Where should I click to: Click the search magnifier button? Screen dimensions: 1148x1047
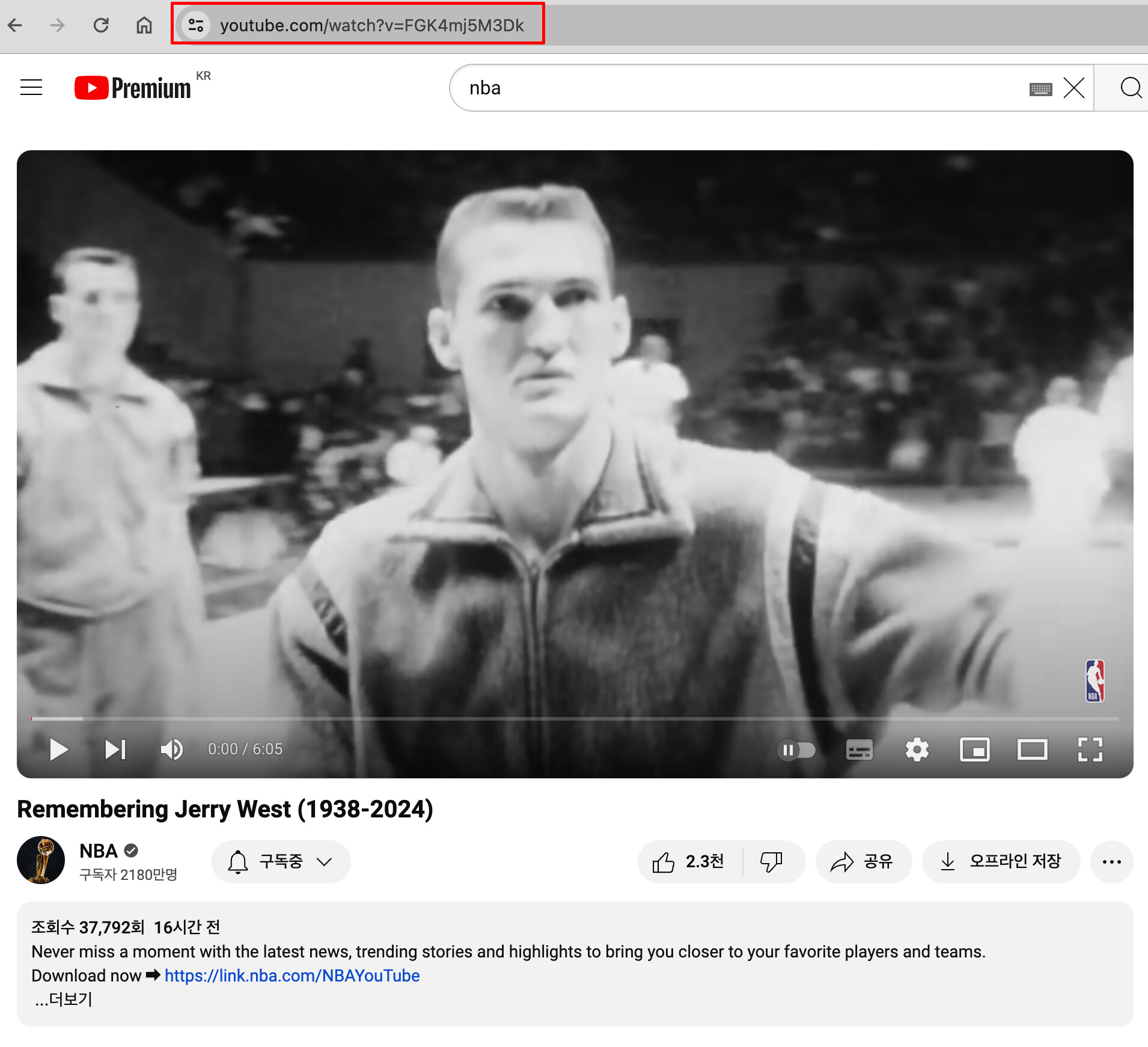[x=1130, y=88]
